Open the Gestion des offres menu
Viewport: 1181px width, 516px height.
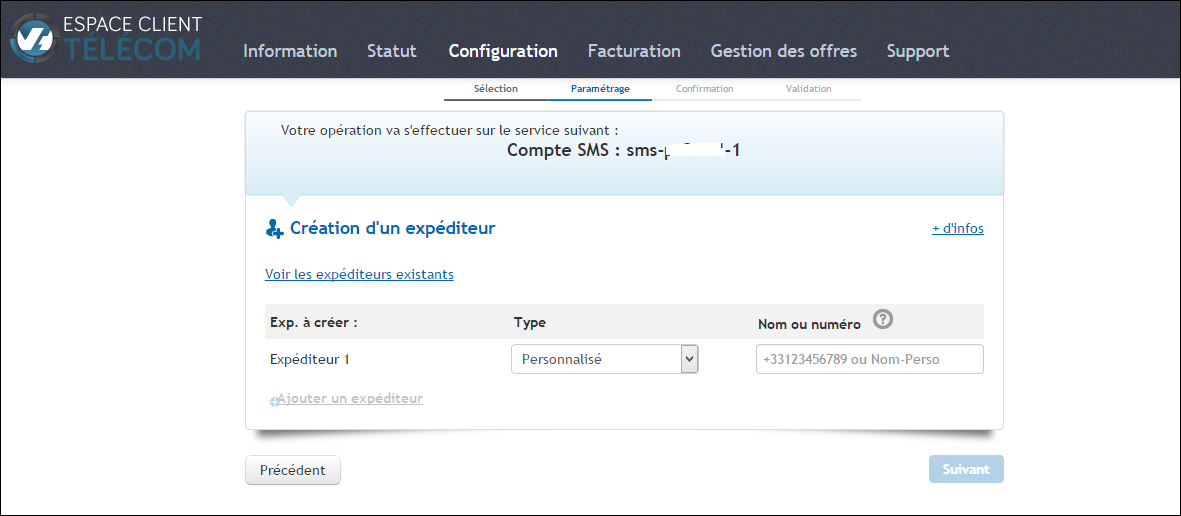coord(783,51)
